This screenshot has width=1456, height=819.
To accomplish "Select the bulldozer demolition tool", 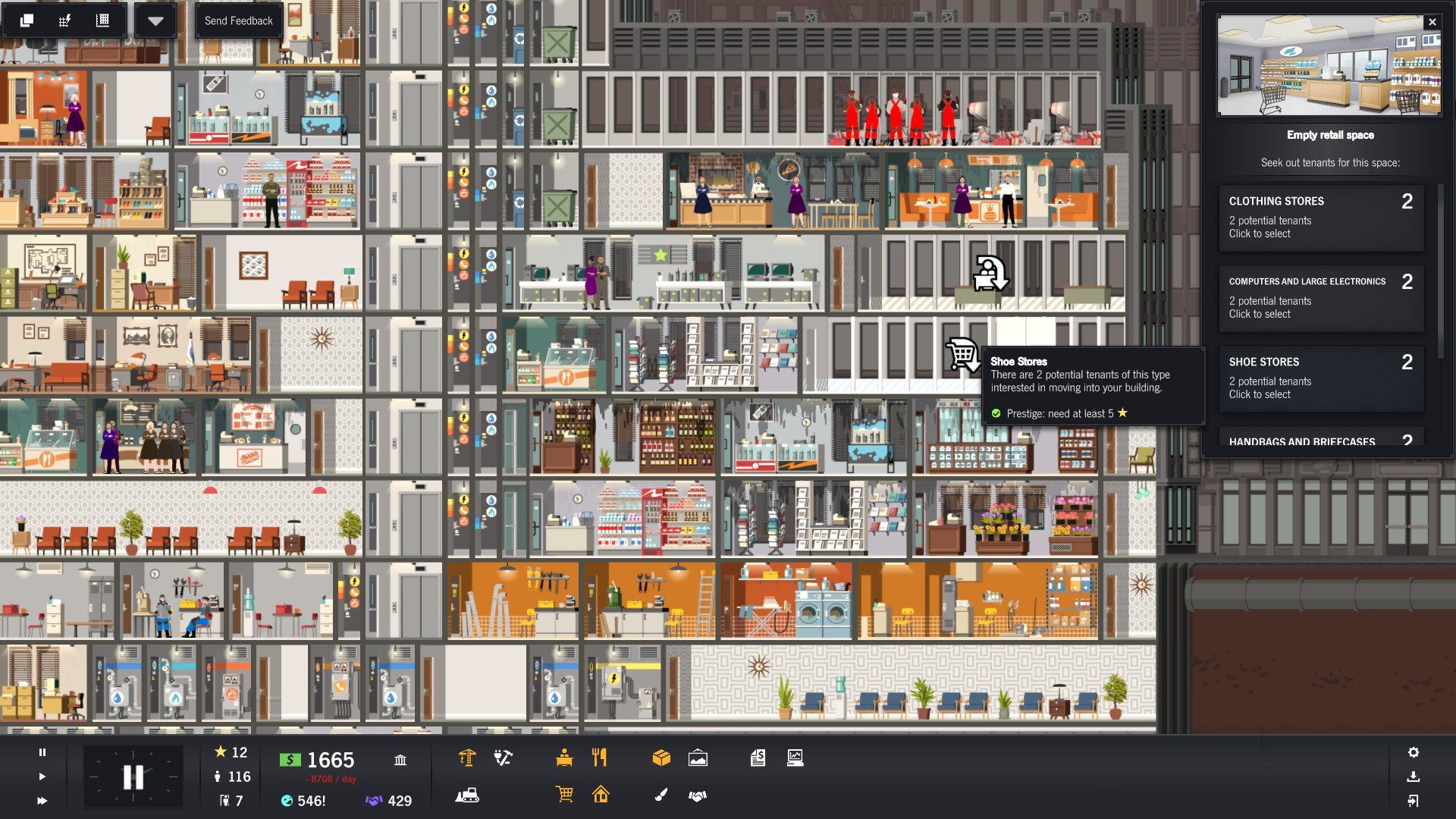I will pyautogui.click(x=466, y=796).
